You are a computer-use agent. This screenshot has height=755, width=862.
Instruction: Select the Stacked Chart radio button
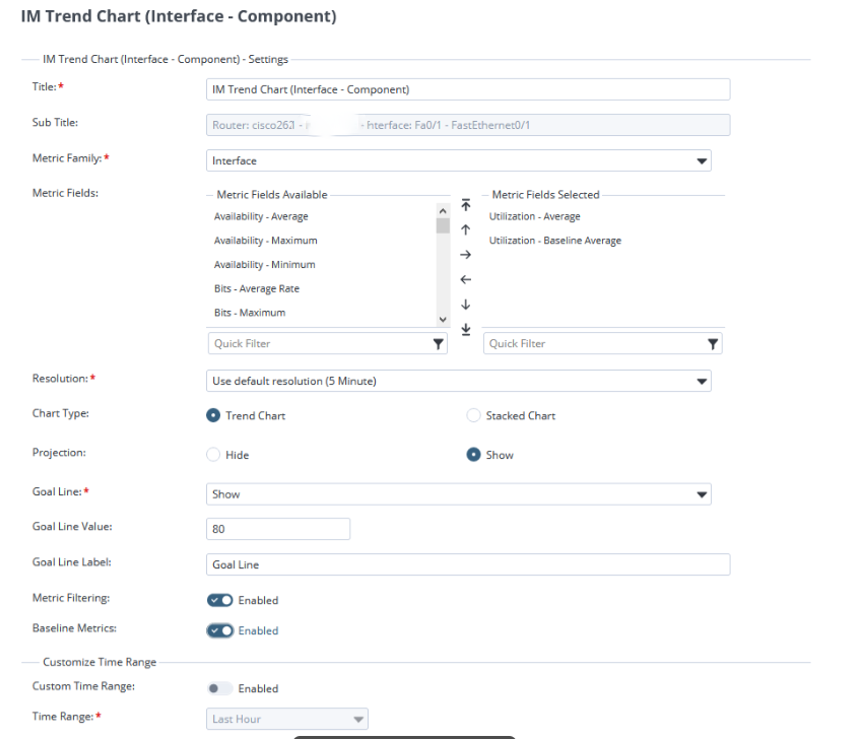[x=474, y=416]
